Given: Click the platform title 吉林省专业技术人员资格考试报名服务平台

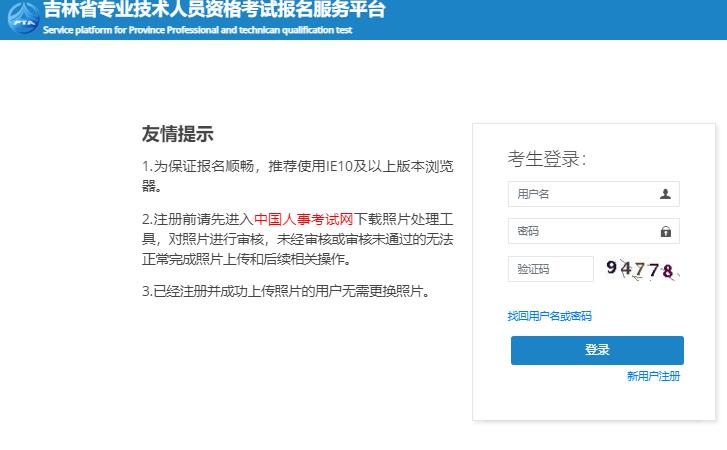Looking at the screenshot, I should tap(214, 9).
